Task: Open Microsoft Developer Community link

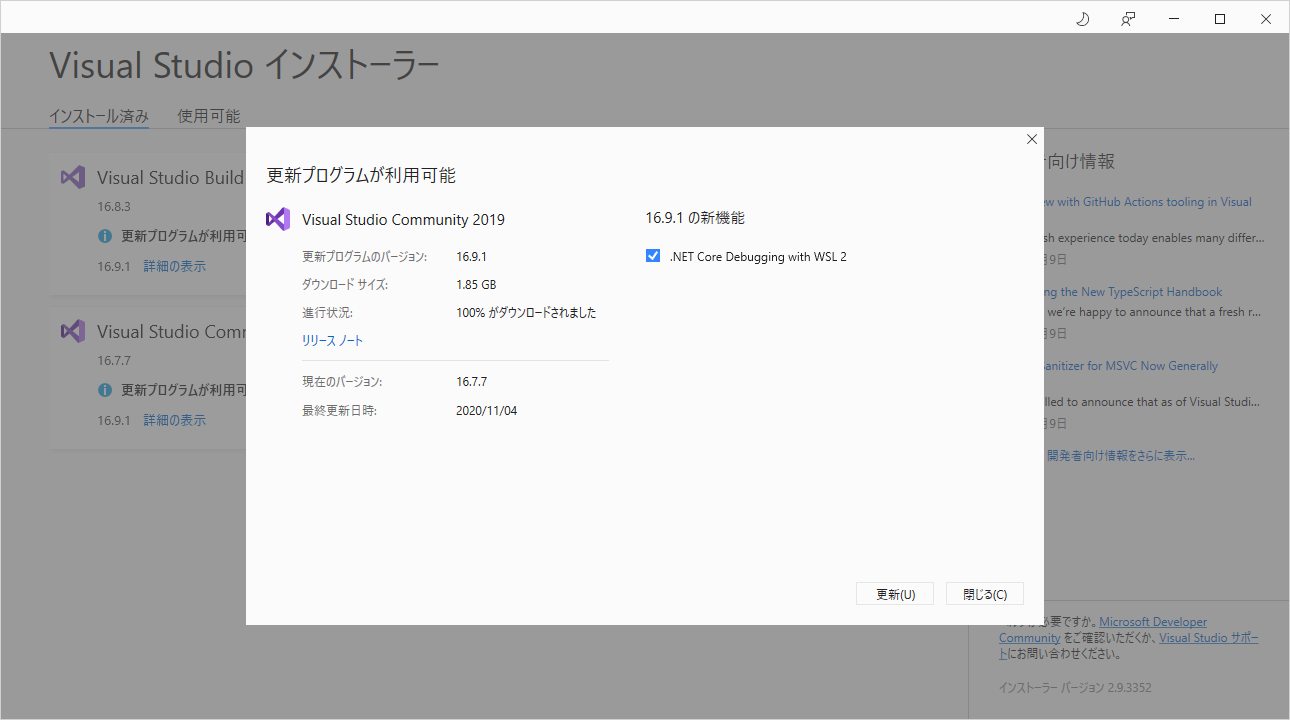Action: 1153,622
